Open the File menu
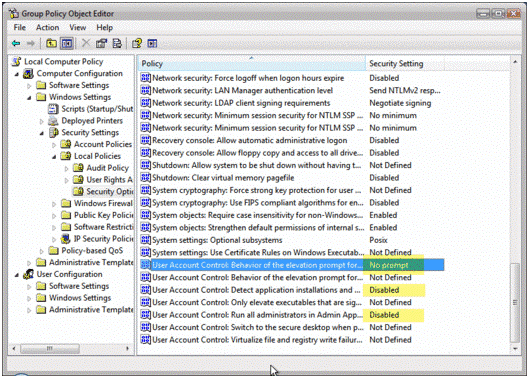The width and height of the screenshot is (529, 378). [x=20, y=27]
